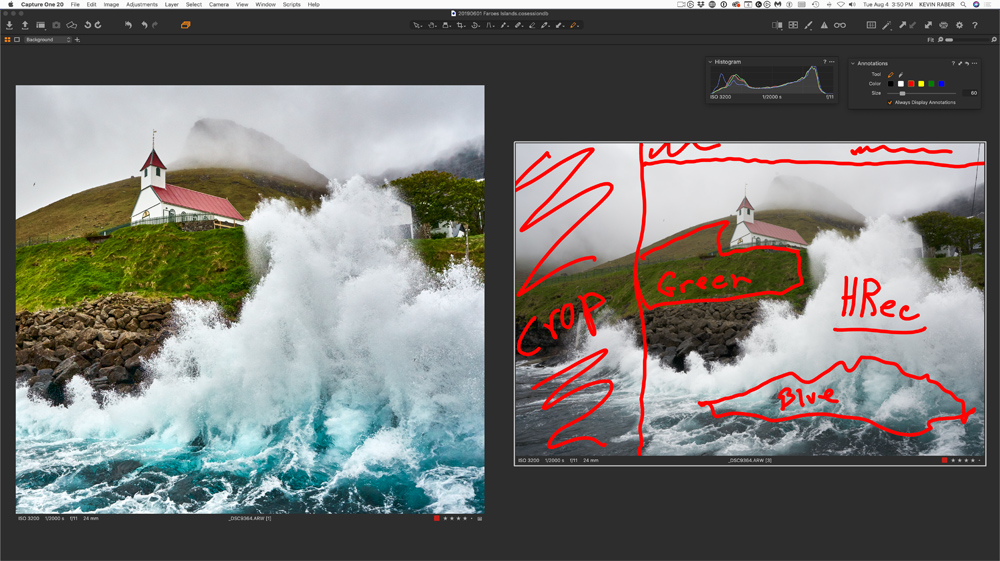Choose the yellow annotation color swatch
Screen dimensions: 1000x561
921,84
